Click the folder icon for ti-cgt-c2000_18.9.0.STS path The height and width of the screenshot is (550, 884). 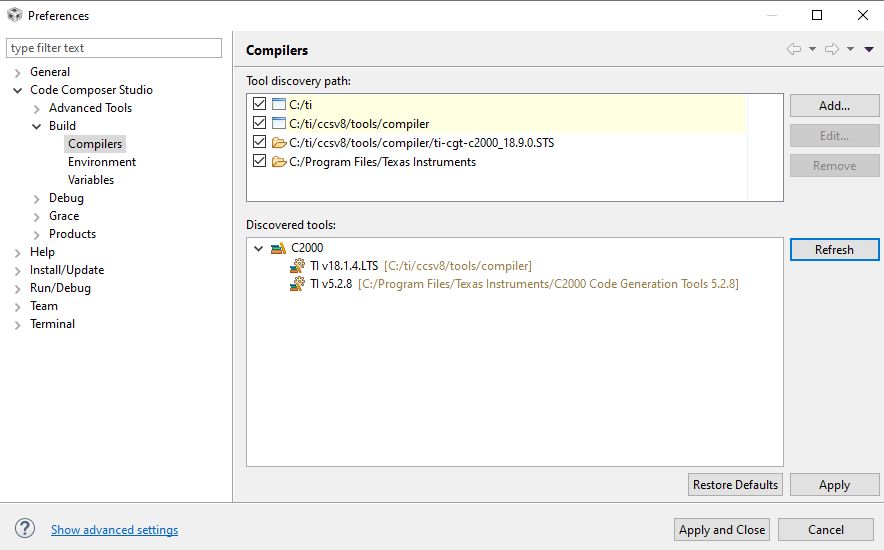tap(278, 143)
